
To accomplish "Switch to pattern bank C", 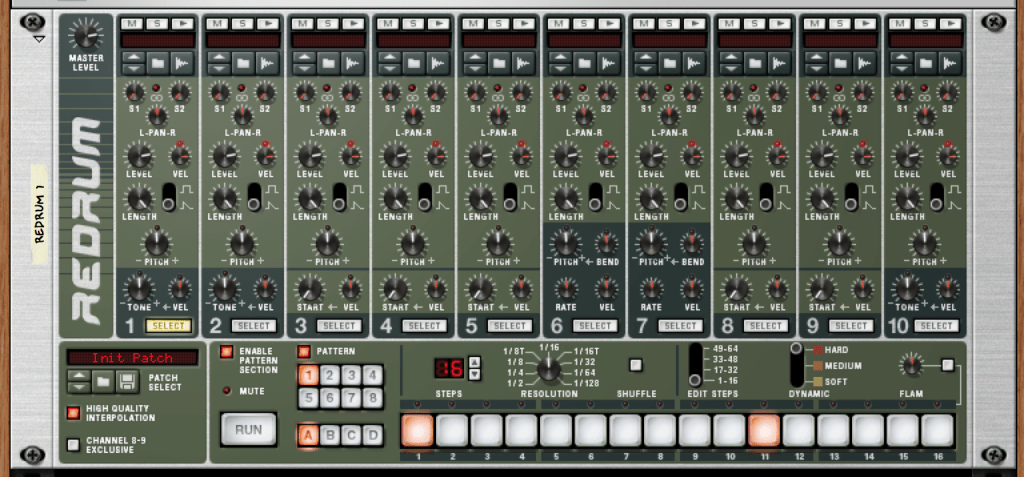I will pos(351,435).
